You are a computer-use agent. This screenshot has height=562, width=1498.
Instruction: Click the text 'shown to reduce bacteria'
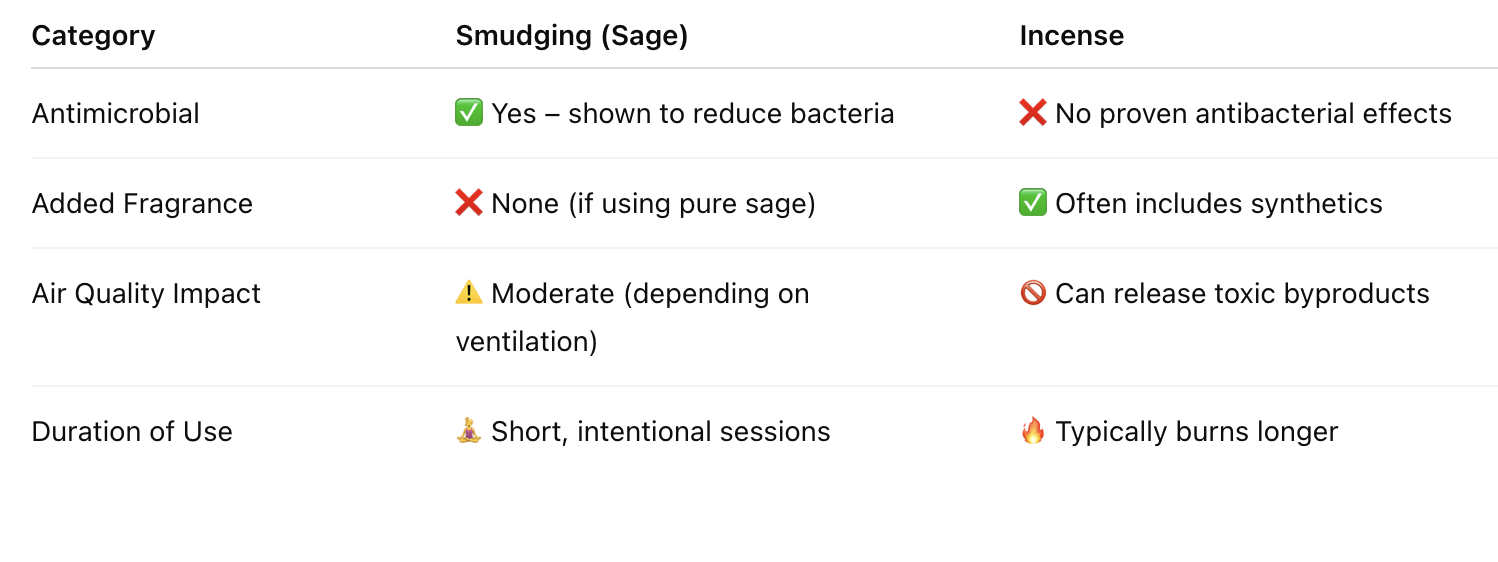[730, 114]
